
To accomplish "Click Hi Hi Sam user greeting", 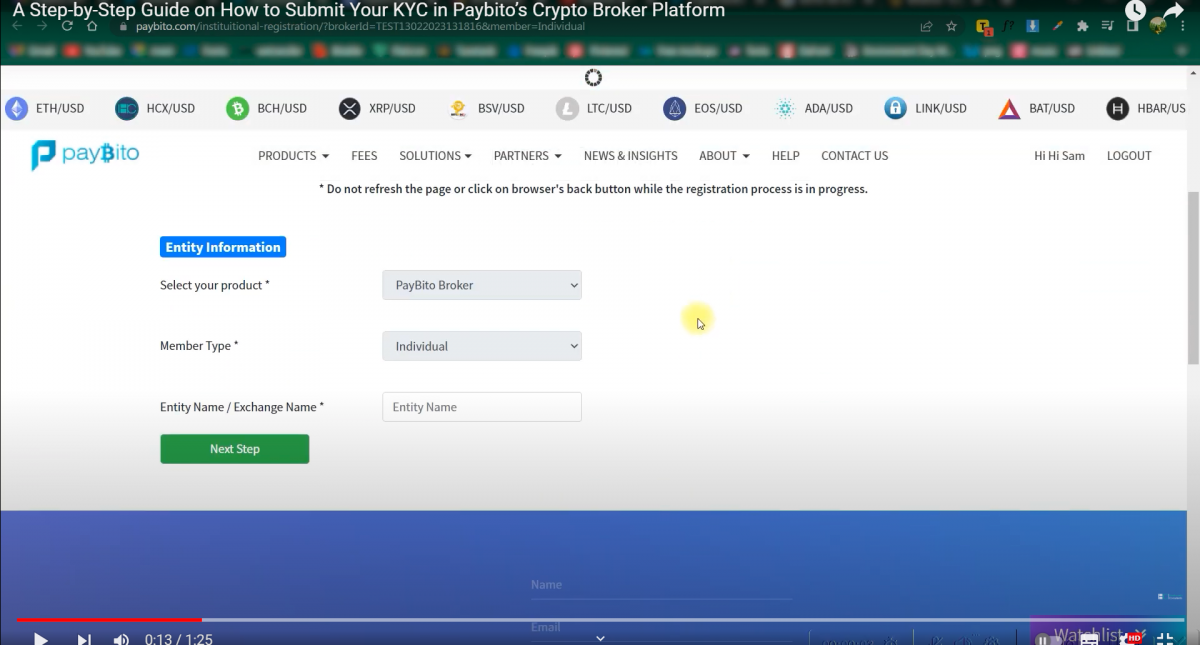I will click(1059, 156).
